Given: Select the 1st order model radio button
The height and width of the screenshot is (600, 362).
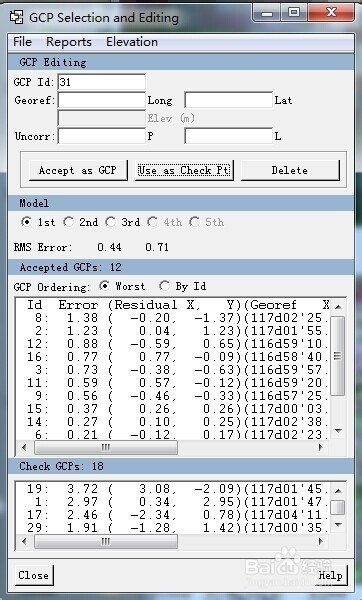Looking at the screenshot, I should pos(26,222).
